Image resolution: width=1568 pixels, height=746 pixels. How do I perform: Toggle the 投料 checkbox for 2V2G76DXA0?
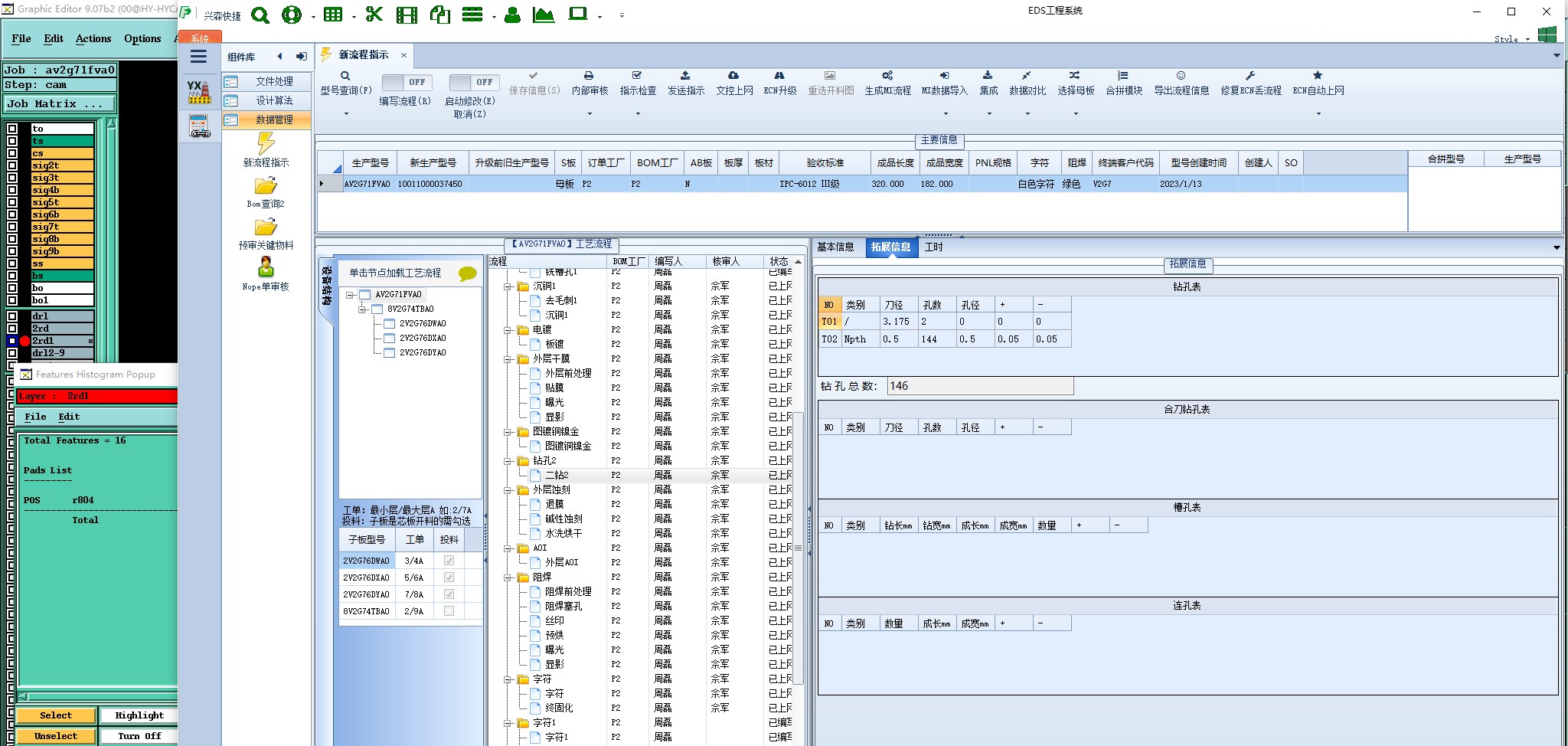(449, 577)
